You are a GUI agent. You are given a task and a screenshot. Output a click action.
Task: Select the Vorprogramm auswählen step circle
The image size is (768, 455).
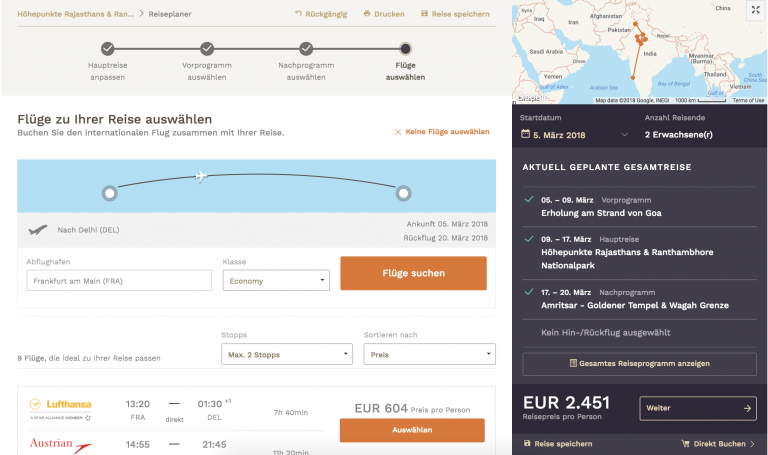click(206, 48)
